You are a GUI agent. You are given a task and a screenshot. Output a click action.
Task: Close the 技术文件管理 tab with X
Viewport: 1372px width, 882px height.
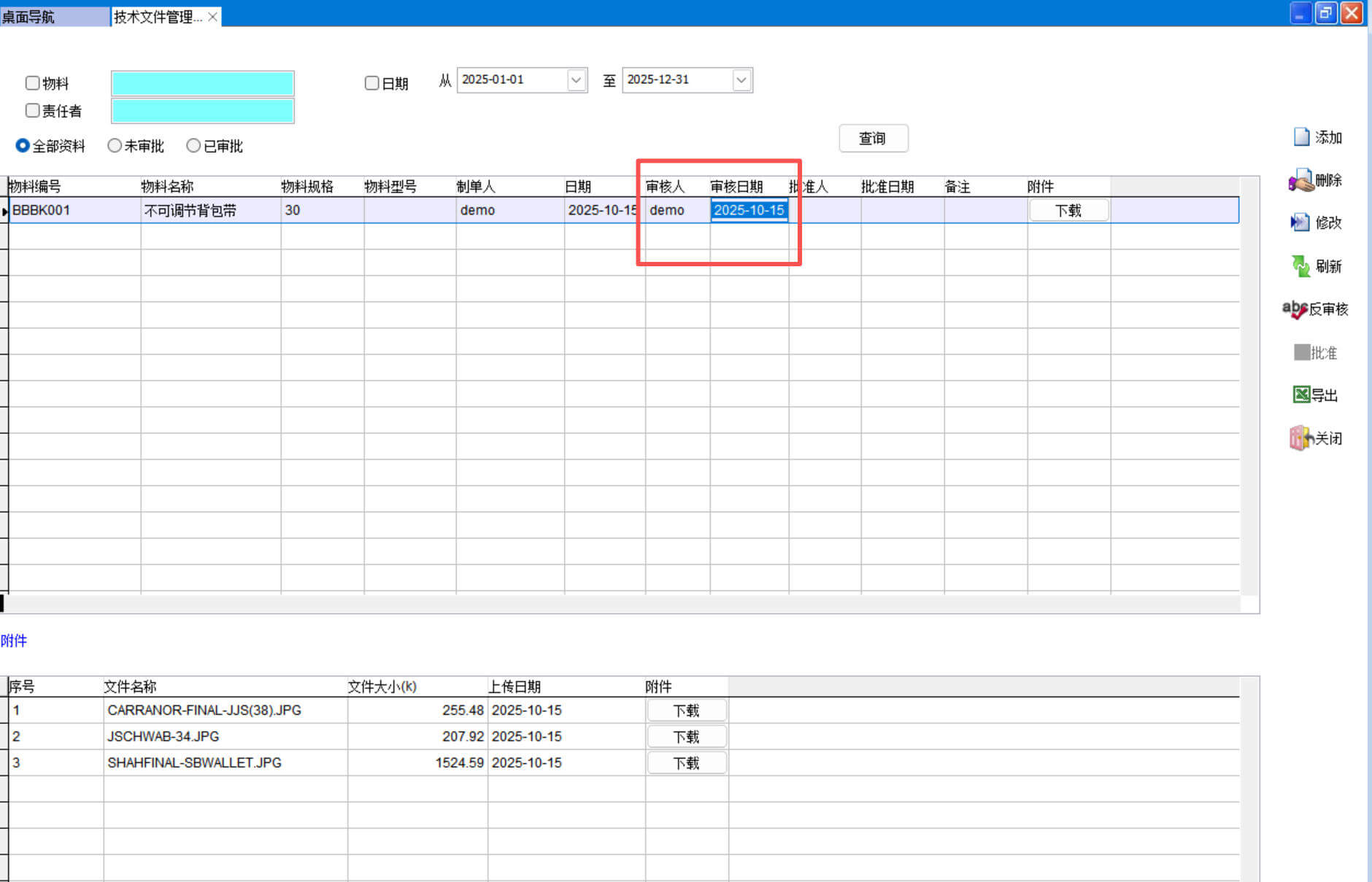(212, 17)
